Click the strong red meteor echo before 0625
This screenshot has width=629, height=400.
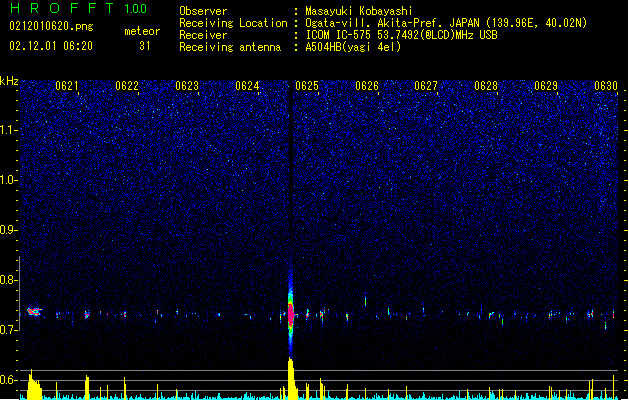(x=291, y=313)
